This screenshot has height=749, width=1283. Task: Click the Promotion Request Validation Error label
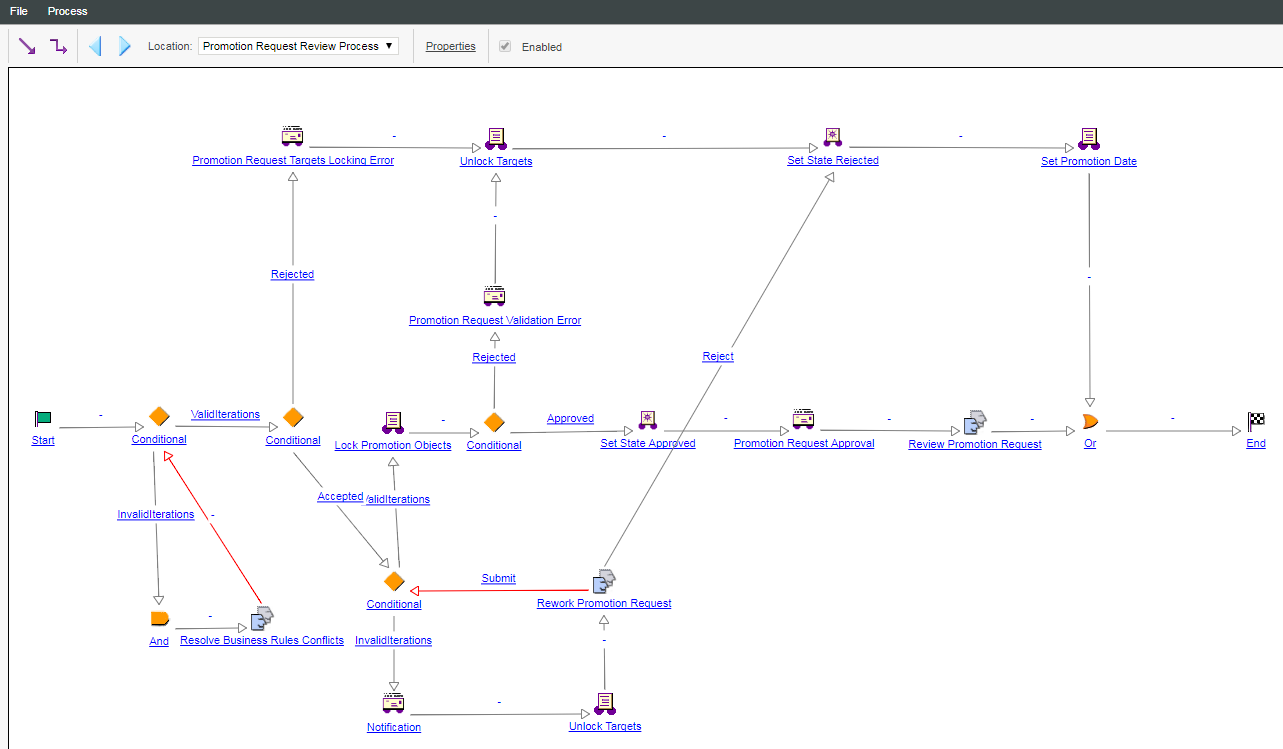tap(495, 320)
